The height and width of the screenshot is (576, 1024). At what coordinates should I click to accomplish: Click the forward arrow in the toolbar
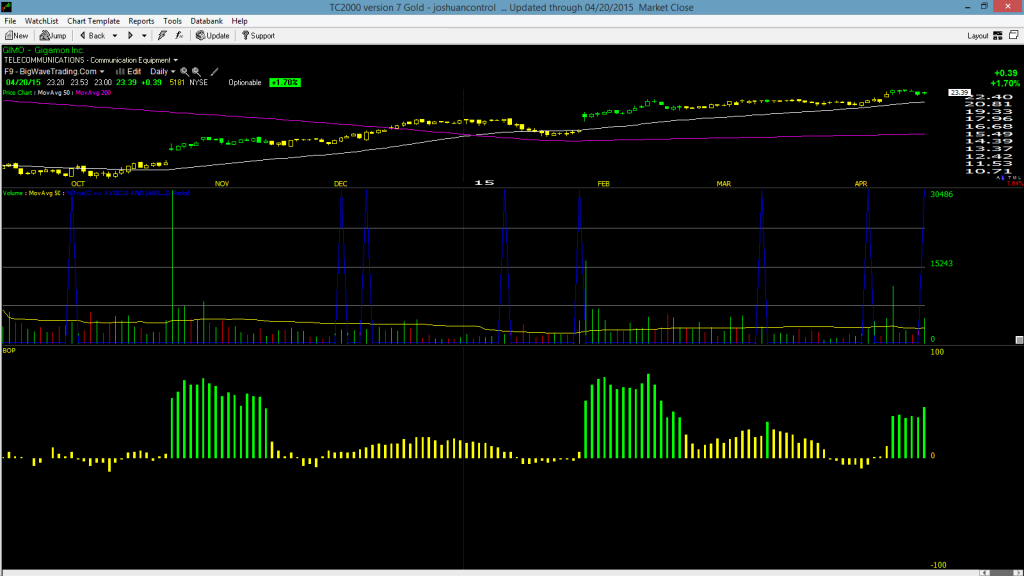(x=130, y=36)
